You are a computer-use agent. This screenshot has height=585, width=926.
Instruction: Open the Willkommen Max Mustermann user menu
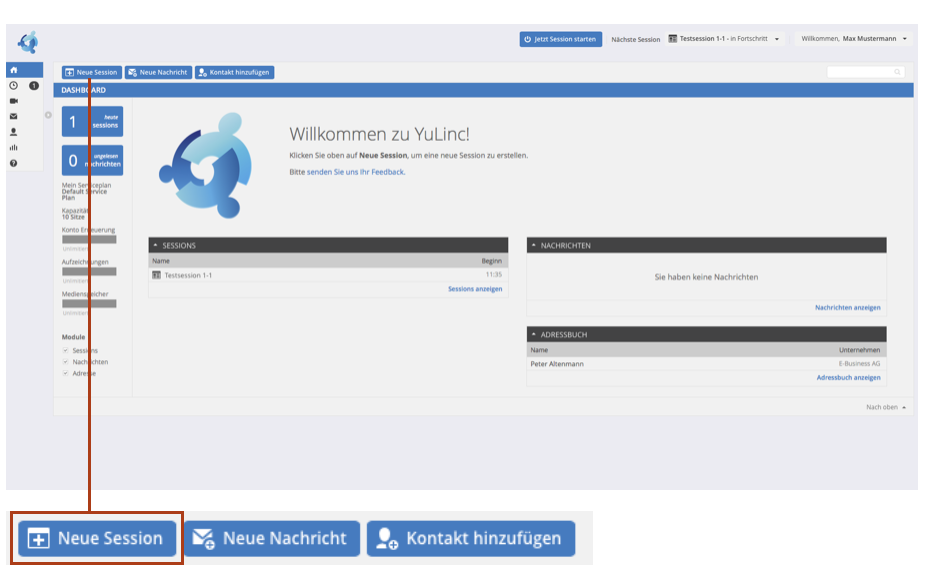point(854,39)
